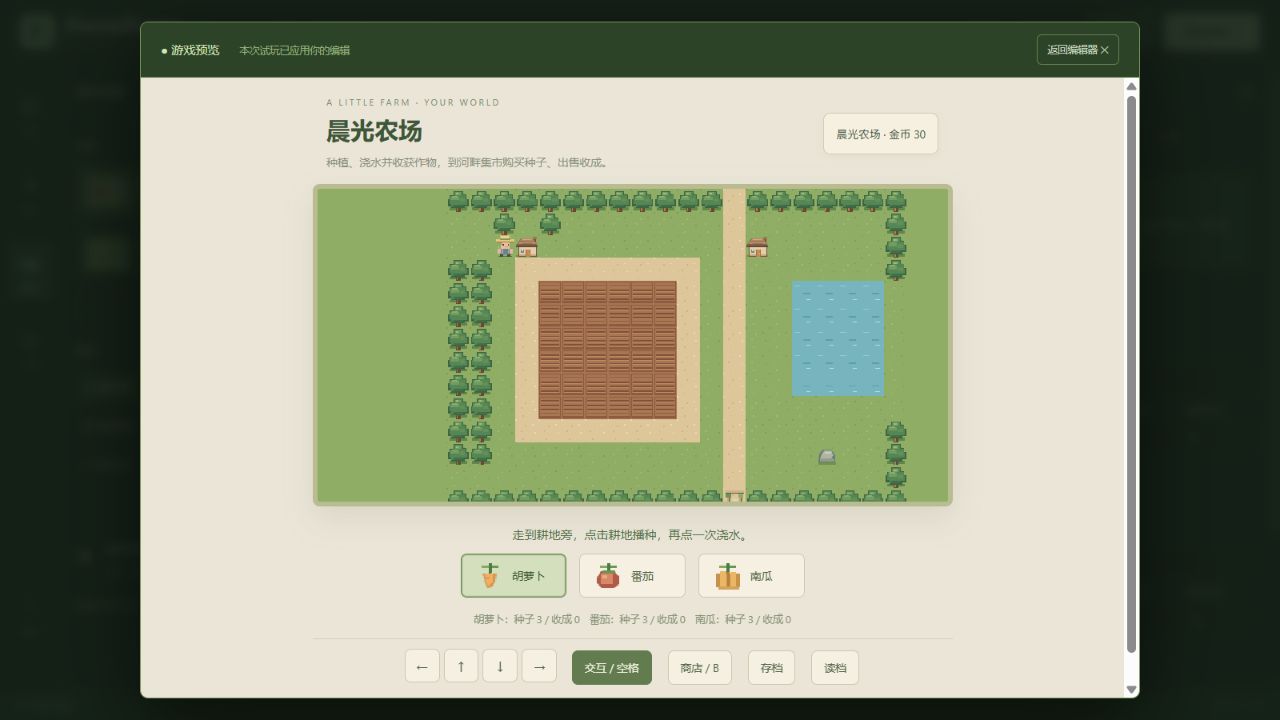
Task: Select the 胡萝卜 seed card
Action: coord(513,576)
